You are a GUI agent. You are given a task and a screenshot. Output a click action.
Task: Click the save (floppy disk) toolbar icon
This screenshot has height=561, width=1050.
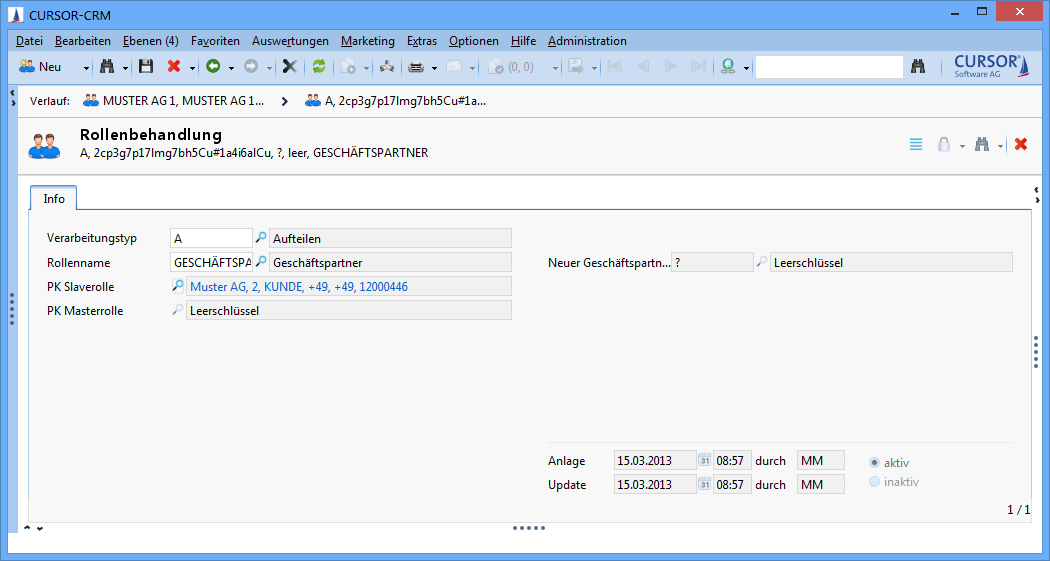(146, 67)
